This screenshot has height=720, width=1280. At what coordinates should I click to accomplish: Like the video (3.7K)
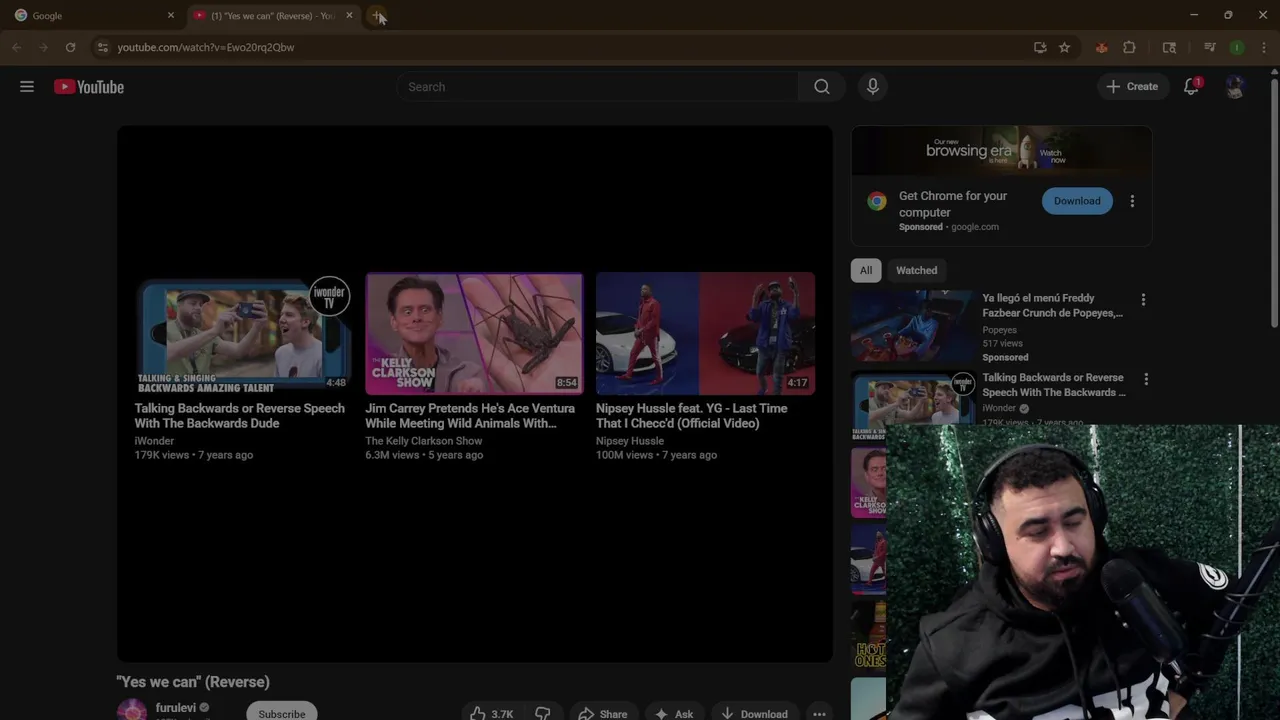point(492,713)
